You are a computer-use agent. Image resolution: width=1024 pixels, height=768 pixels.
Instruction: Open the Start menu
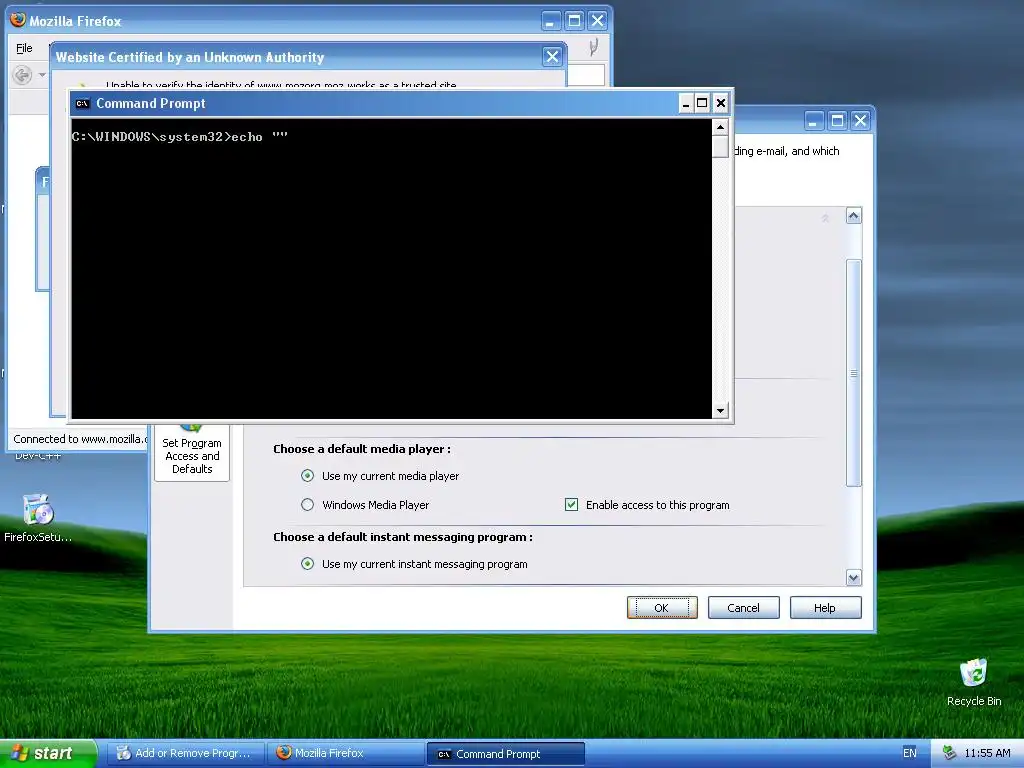tap(48, 753)
